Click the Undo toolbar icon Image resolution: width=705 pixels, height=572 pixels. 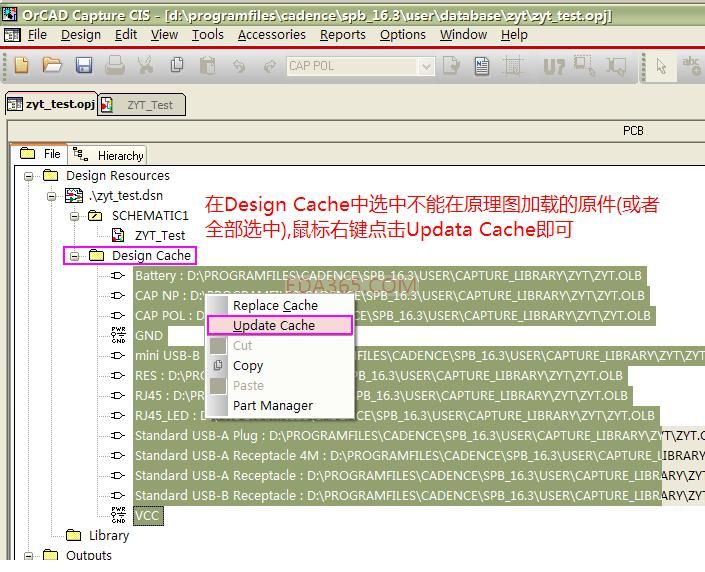point(239,67)
